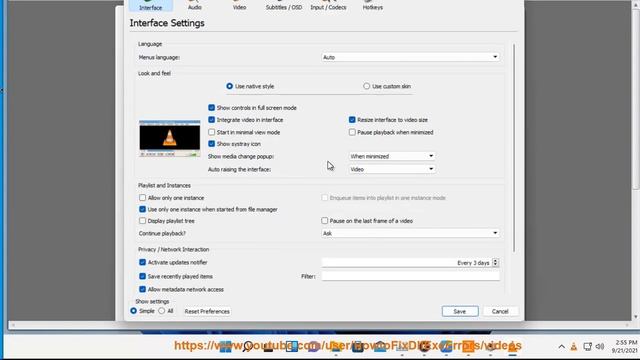
Task: Switch to the Audio preferences tab
Action: pos(195,5)
